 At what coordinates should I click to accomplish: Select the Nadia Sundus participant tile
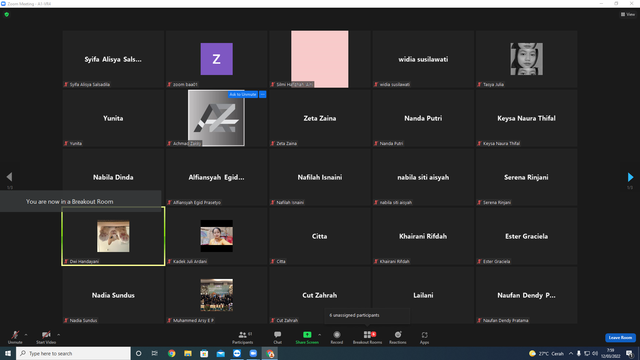113,295
